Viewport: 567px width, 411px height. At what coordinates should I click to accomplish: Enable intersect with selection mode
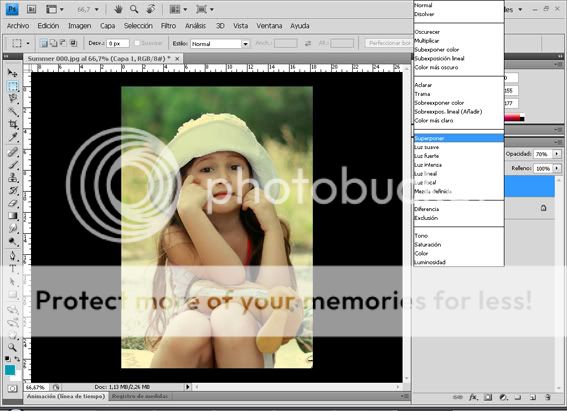[x=73, y=43]
